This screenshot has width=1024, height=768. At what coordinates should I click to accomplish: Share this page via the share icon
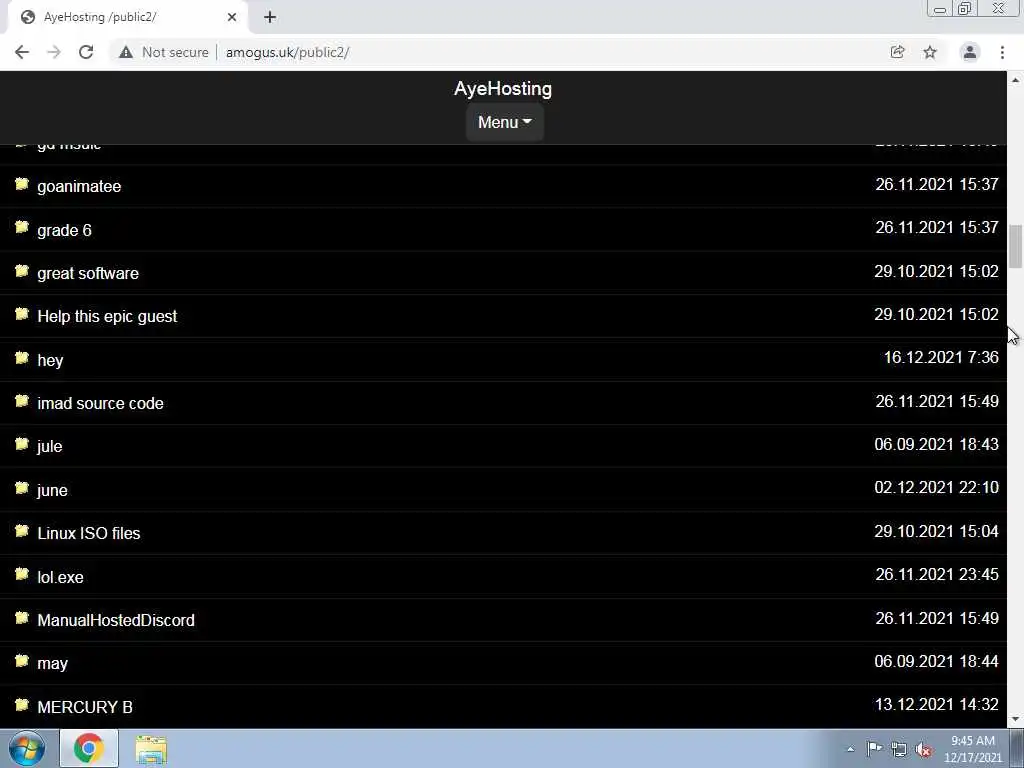[897, 52]
